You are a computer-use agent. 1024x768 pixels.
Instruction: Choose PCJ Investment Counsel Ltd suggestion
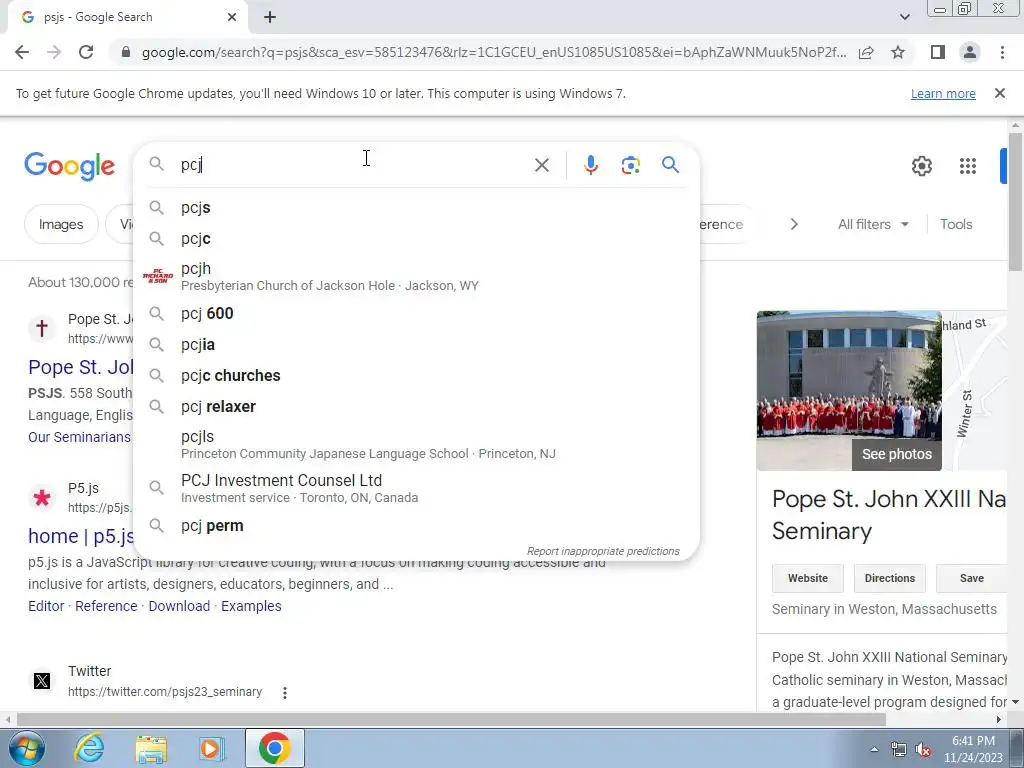(416, 488)
